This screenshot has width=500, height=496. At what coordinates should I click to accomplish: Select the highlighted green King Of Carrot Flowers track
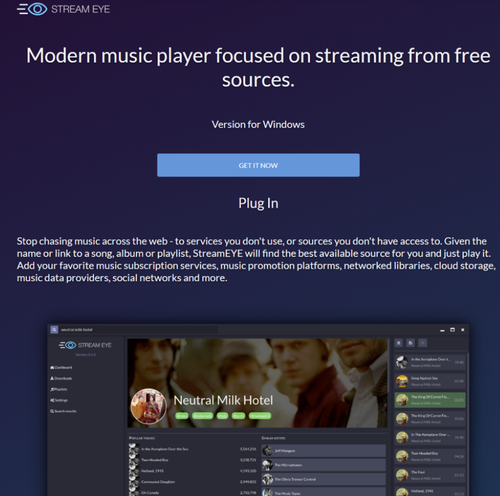[430, 400]
